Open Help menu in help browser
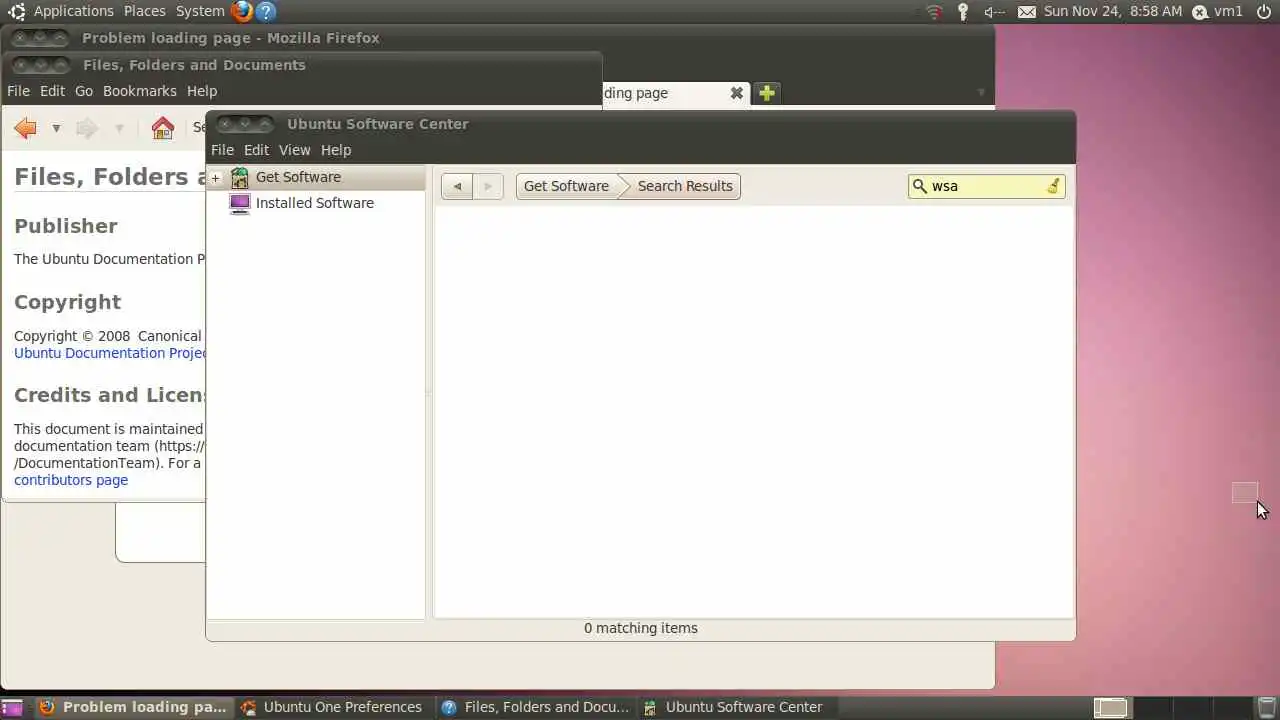 pyautogui.click(x=202, y=91)
